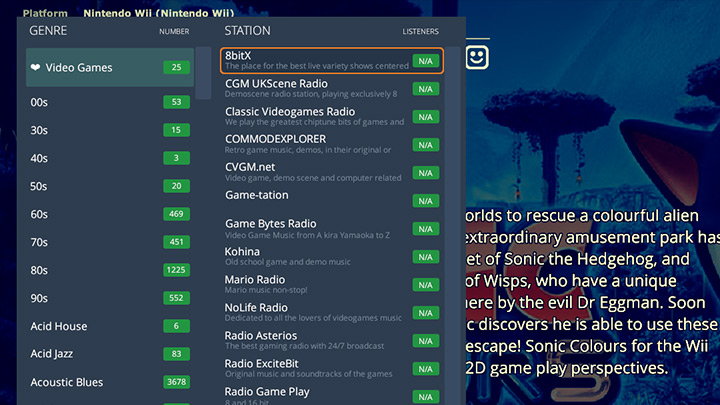
Task: Select the 00s genre
Action: click(x=110, y=102)
